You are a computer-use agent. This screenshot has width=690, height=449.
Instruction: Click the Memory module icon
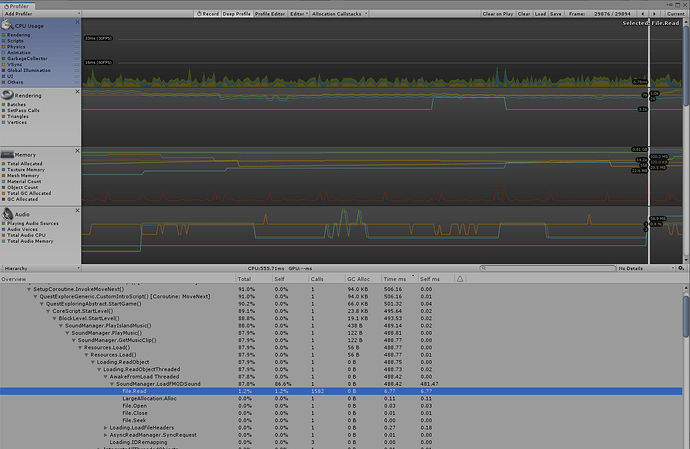click(x=7, y=155)
